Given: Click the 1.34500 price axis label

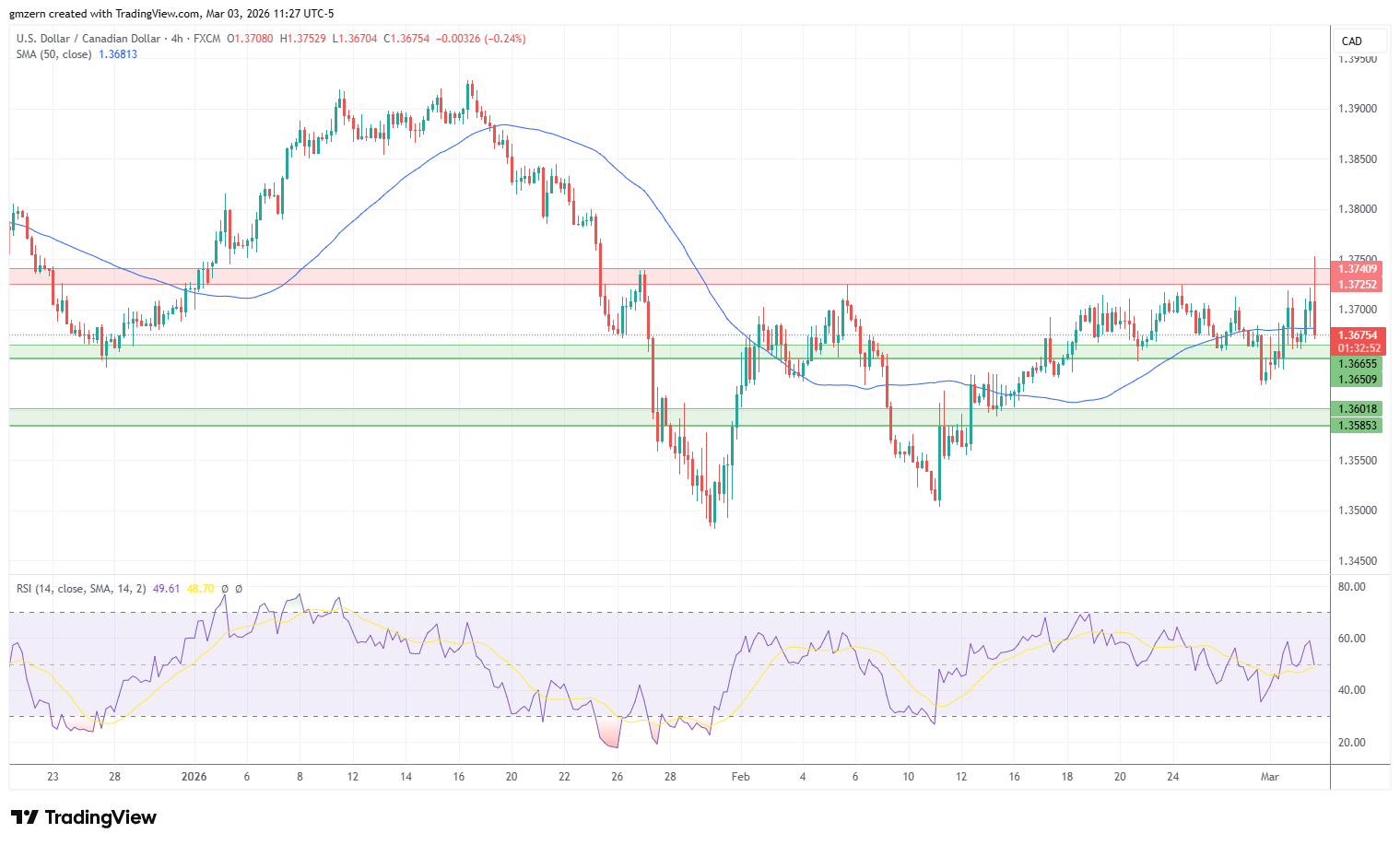Looking at the screenshot, I should pyautogui.click(x=1357, y=561).
